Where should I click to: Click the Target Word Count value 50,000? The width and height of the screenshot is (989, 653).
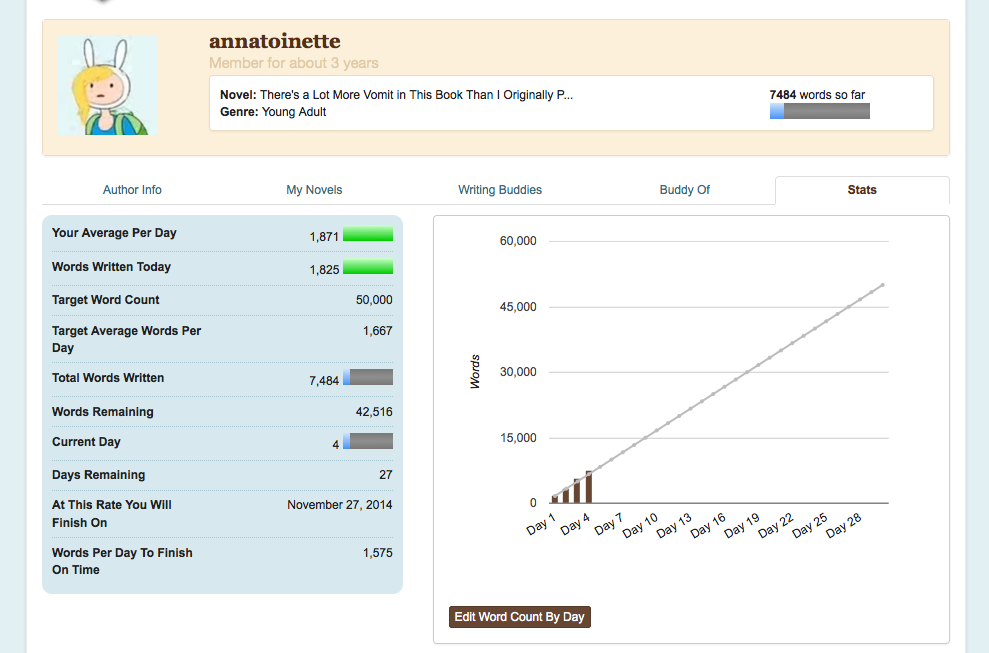coord(374,300)
